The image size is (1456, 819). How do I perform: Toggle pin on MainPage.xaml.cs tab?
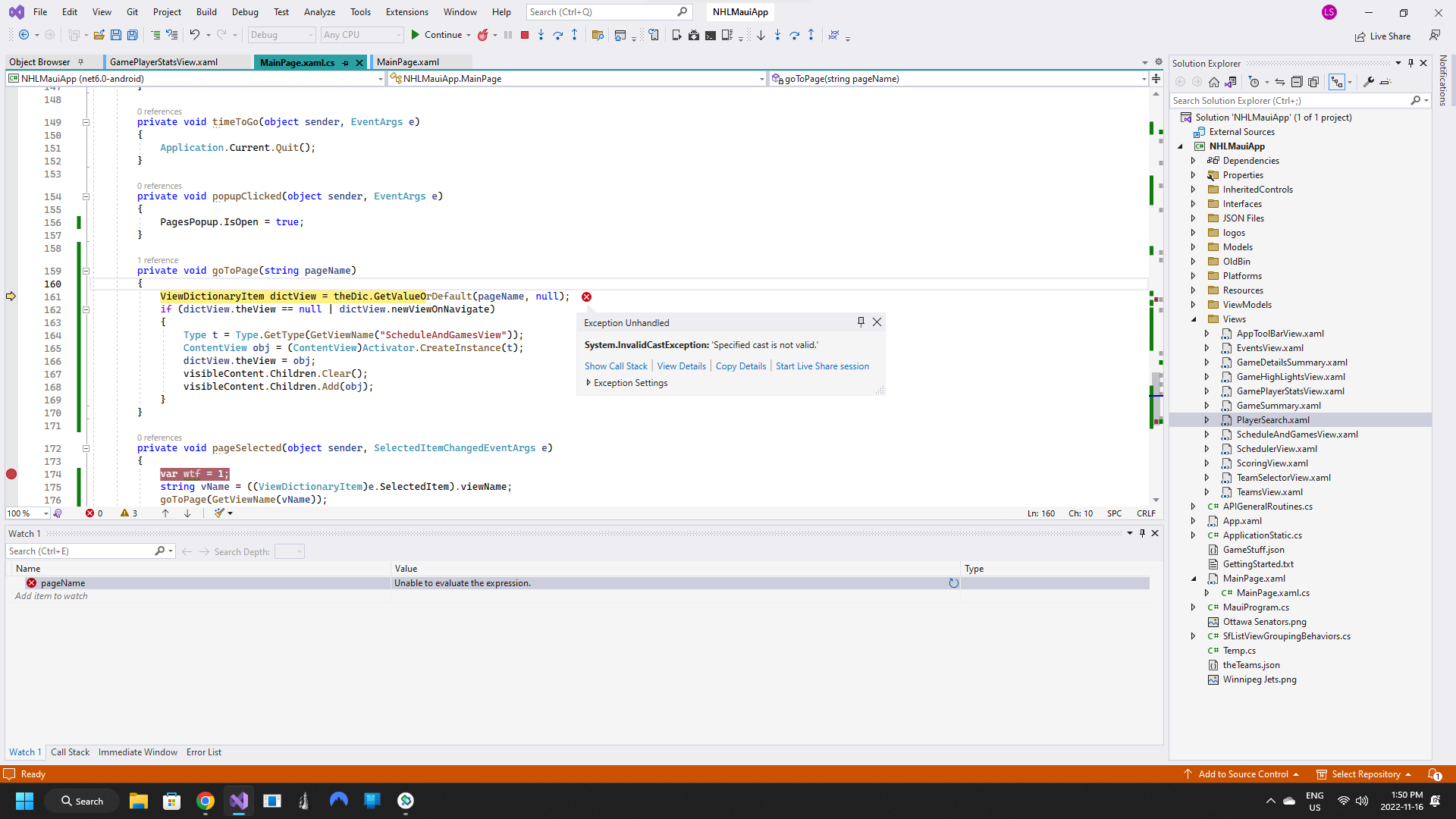(x=346, y=63)
